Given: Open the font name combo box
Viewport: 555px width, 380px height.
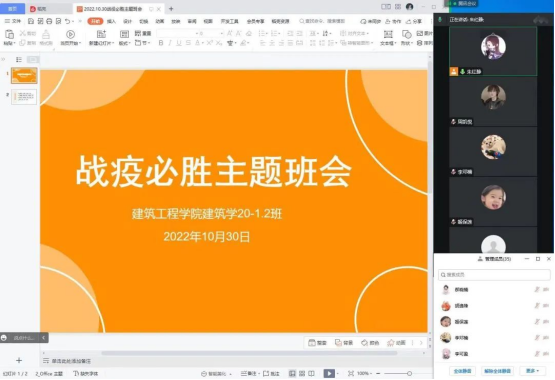Looking at the screenshot, I should click(x=178, y=33).
